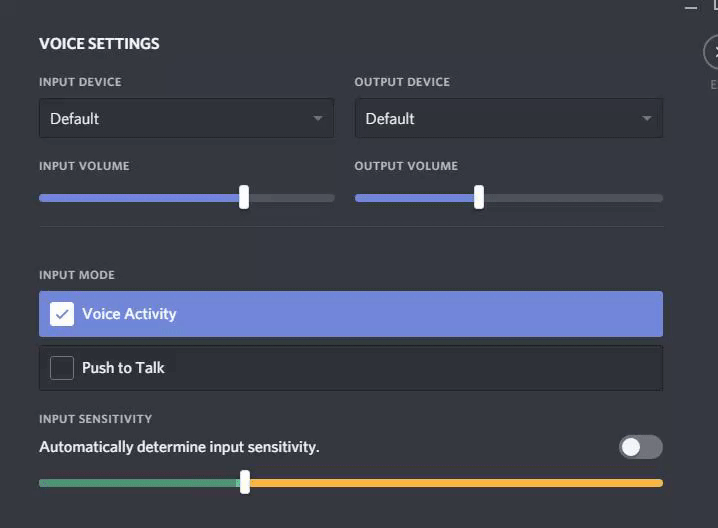This screenshot has width=718, height=528.
Task: Click the Input Volume slider handle
Action: point(244,197)
